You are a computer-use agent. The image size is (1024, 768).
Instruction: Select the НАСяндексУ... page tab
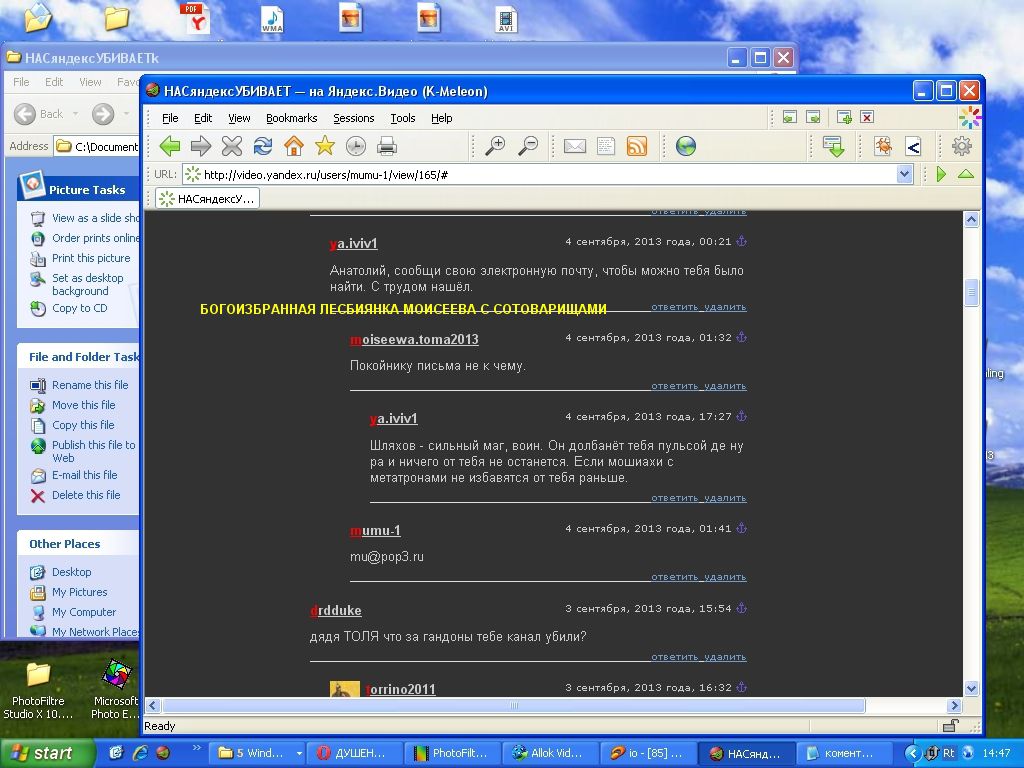pyautogui.click(x=208, y=199)
